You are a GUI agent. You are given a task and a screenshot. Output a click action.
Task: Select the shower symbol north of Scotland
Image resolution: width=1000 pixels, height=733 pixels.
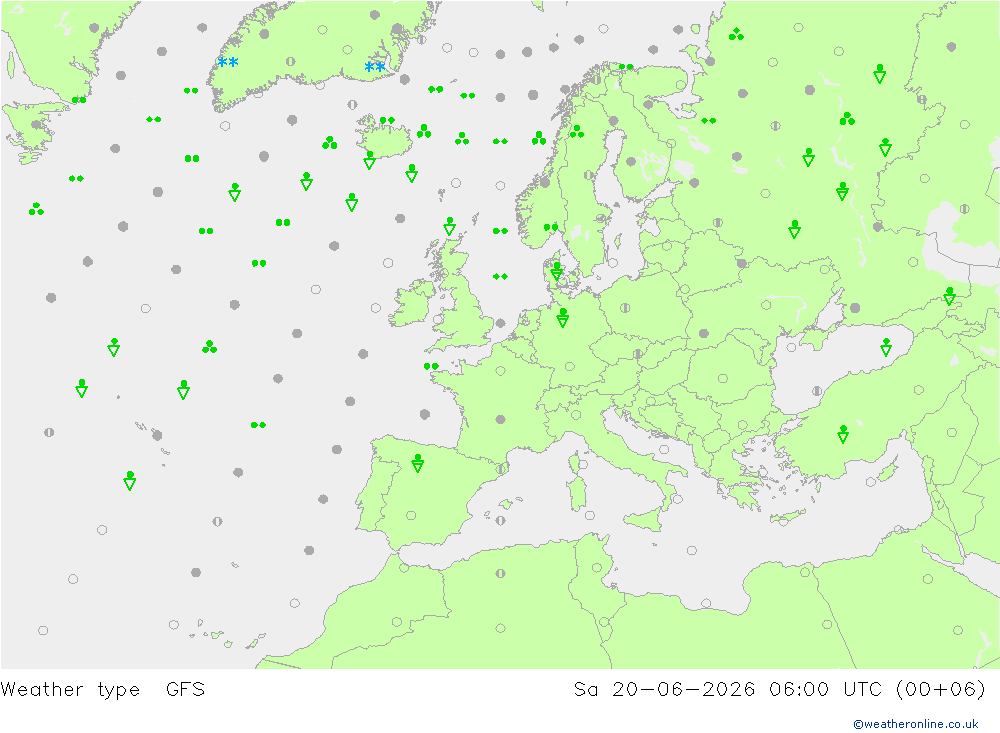click(450, 226)
